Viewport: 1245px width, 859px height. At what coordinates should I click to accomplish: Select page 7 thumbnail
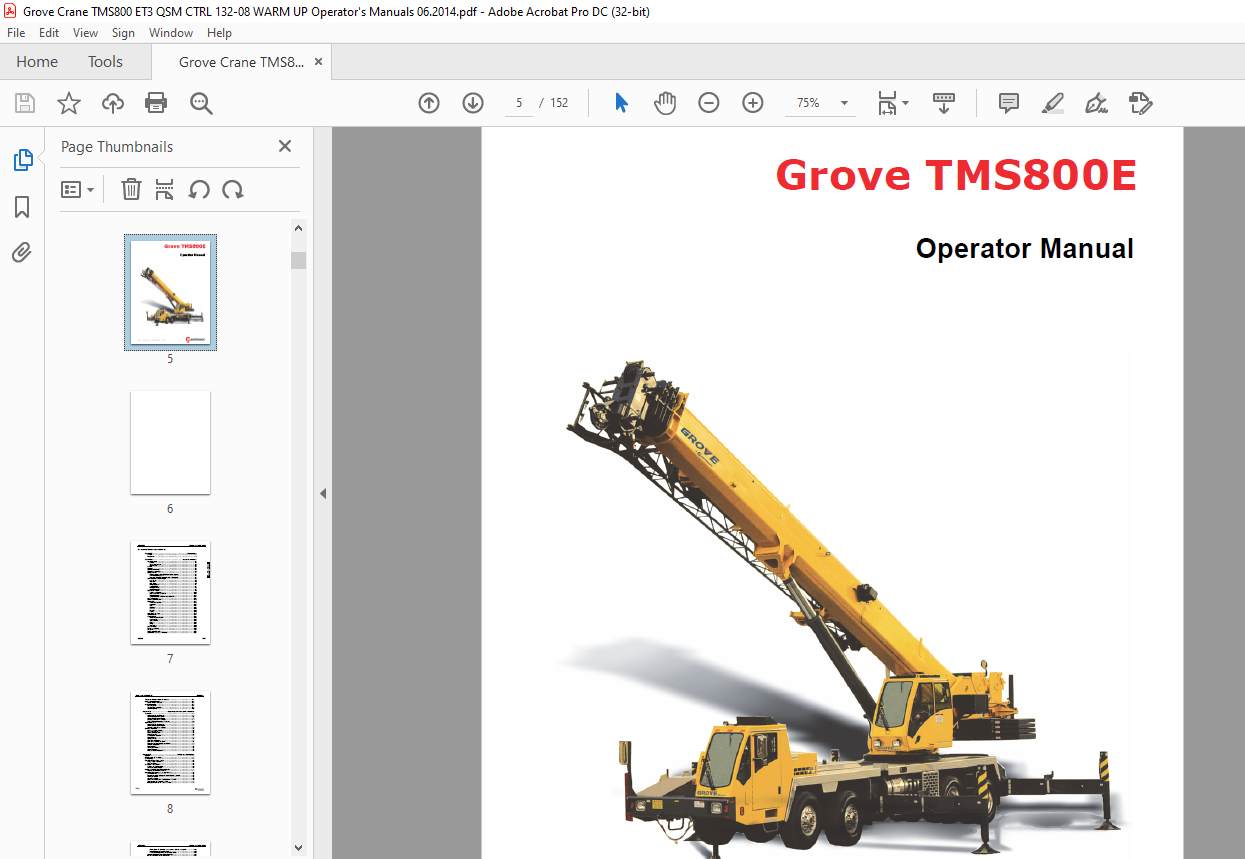click(170, 593)
